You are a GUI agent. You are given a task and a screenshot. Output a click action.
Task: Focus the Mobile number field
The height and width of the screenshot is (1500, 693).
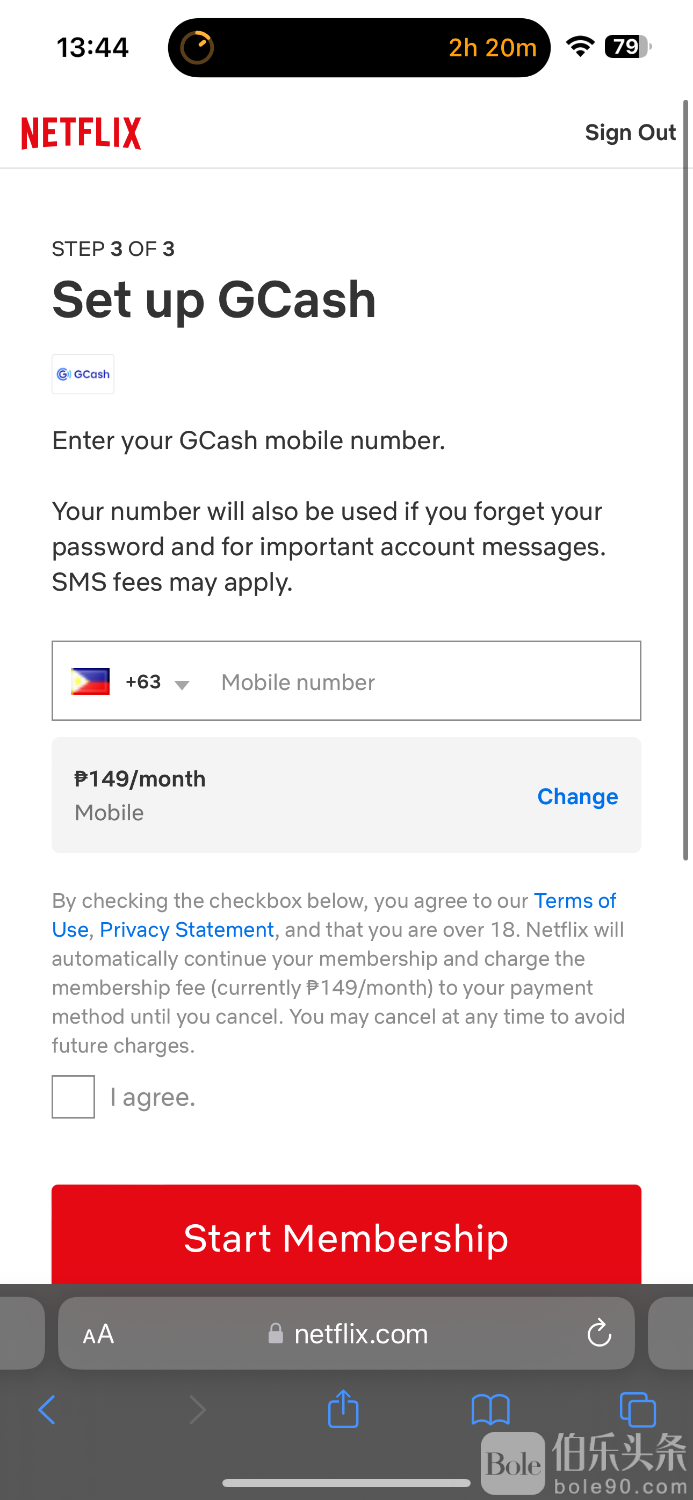click(x=420, y=682)
